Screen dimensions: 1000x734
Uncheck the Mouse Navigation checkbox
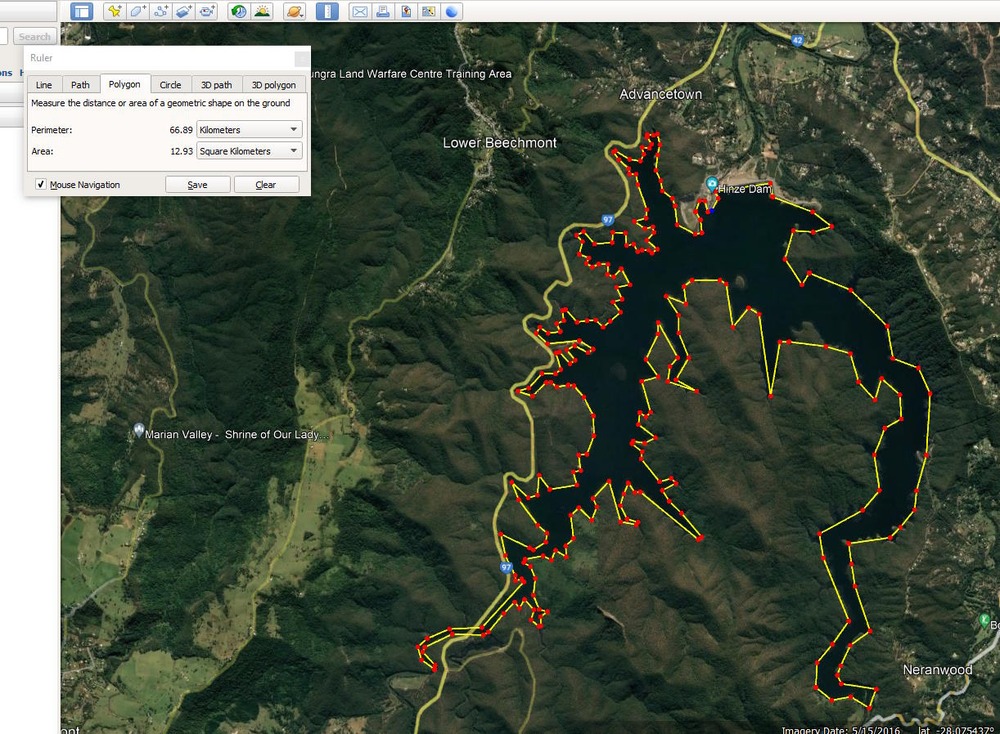coord(41,185)
